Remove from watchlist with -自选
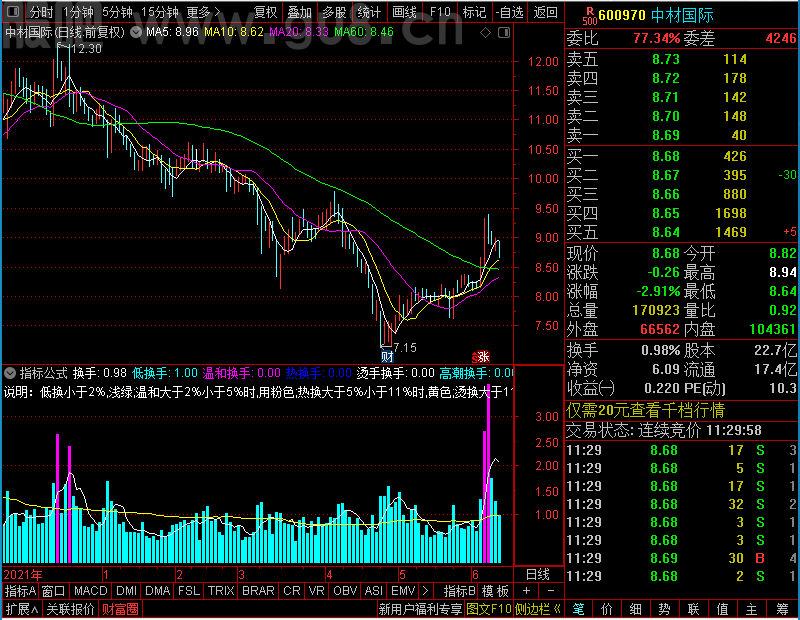 point(509,11)
